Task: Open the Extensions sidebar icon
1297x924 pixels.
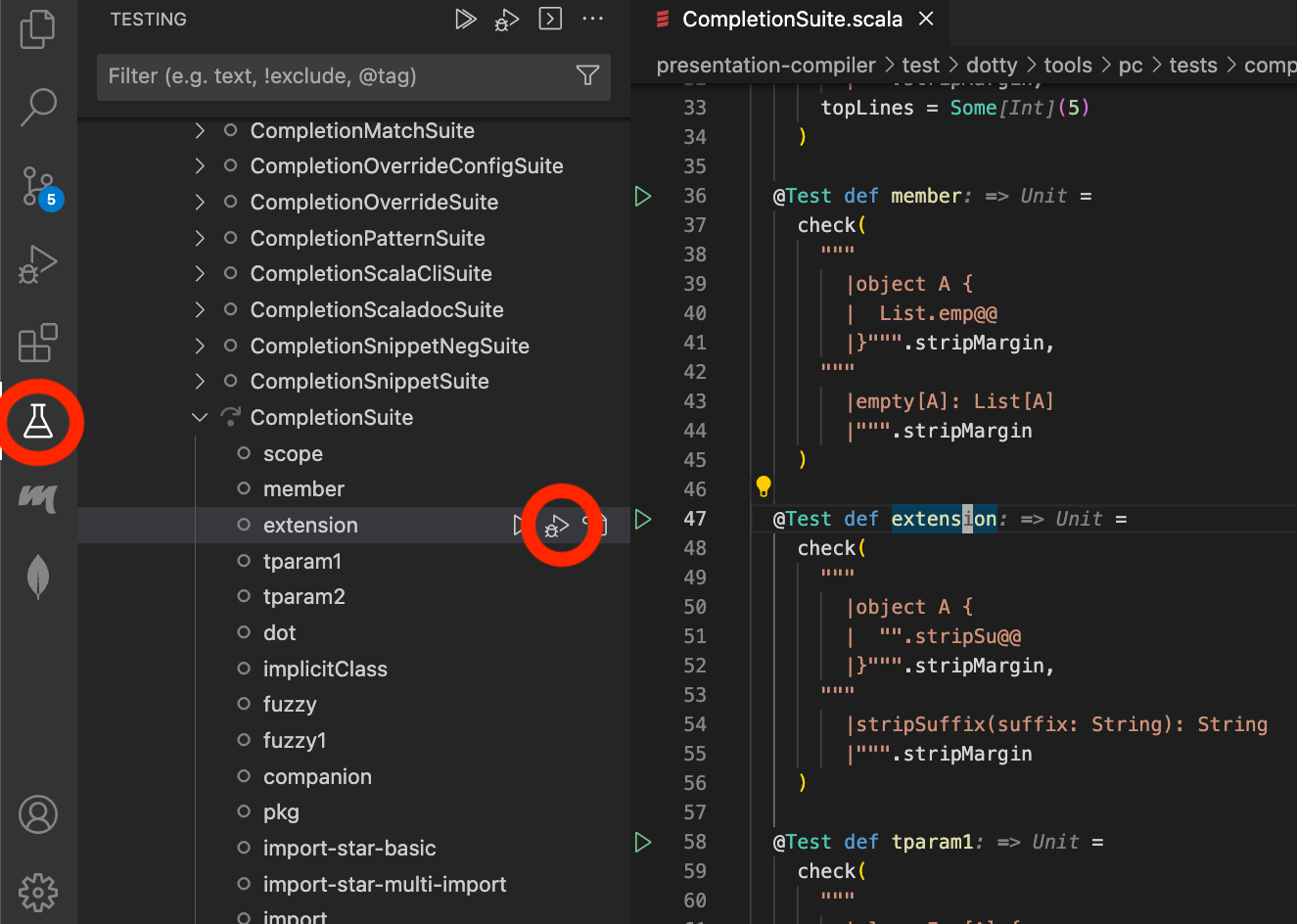Action: (37, 343)
